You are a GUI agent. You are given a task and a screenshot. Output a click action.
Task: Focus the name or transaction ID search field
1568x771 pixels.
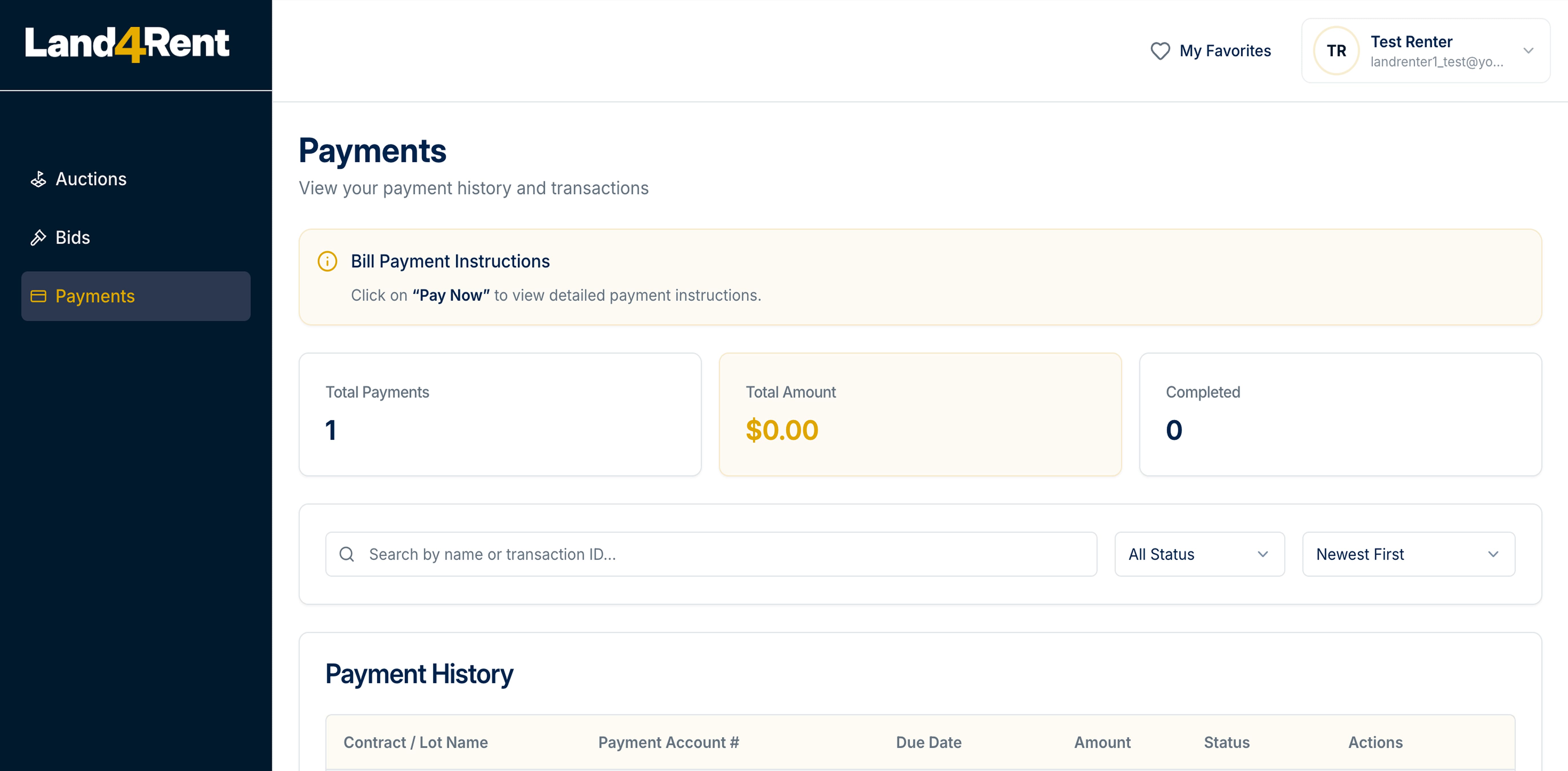(x=724, y=554)
